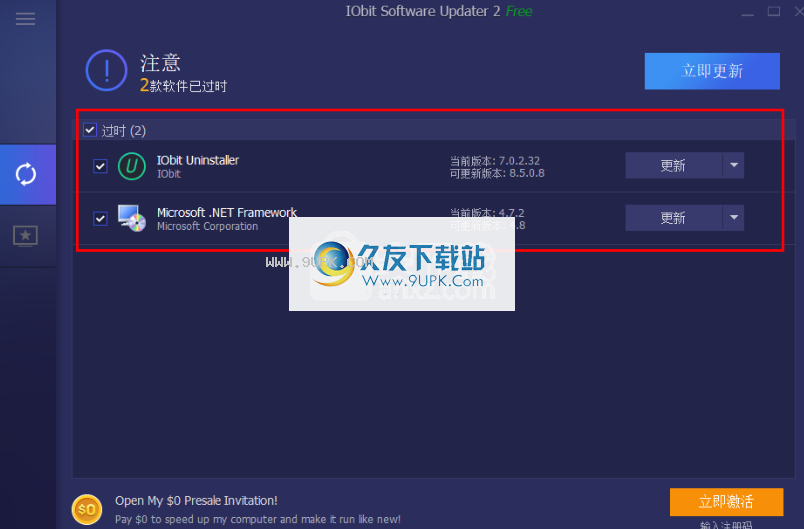Open the hamburger menu
The image size is (804, 529).
pos(25,19)
